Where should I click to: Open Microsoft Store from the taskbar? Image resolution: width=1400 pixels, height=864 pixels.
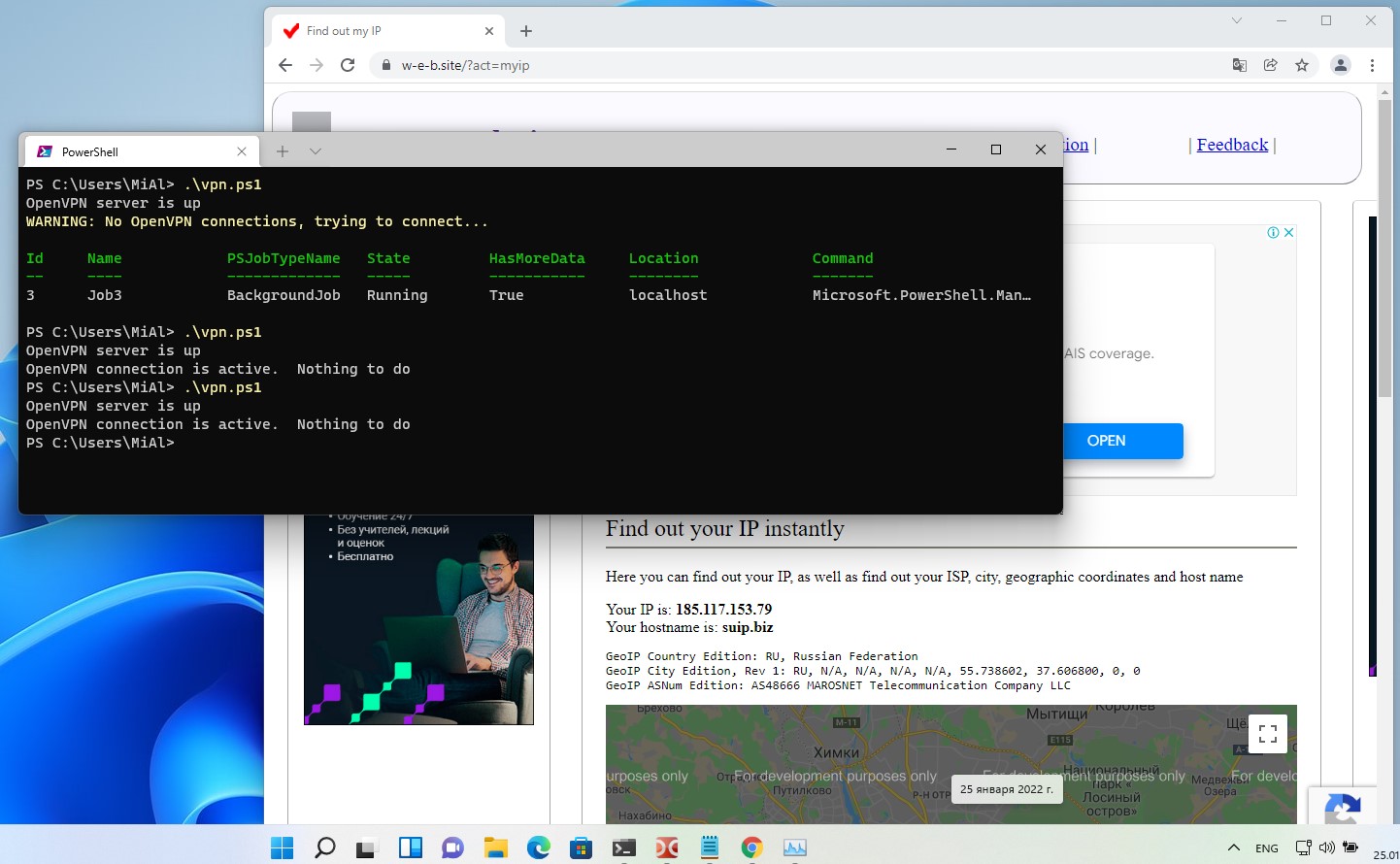coord(581,847)
